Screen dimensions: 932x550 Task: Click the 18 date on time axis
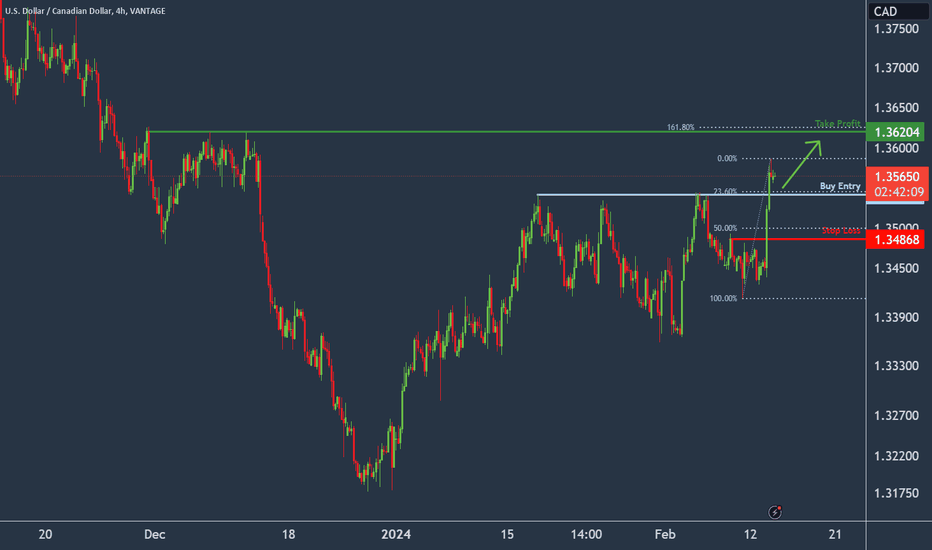point(288,535)
